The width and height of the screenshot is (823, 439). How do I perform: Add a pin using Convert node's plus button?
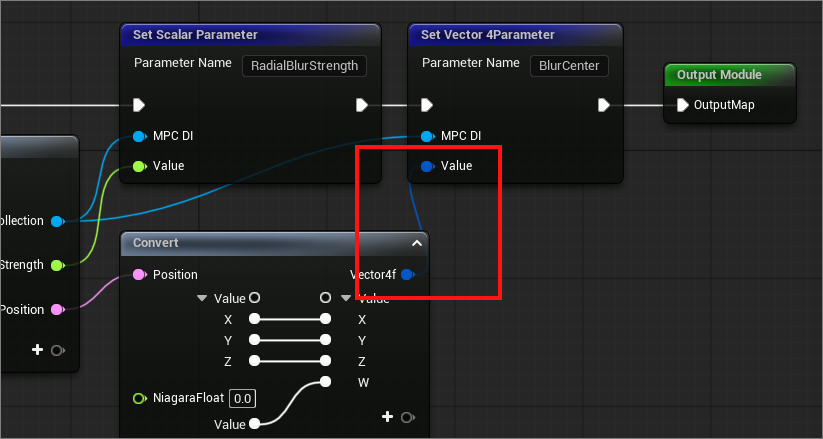click(387, 417)
